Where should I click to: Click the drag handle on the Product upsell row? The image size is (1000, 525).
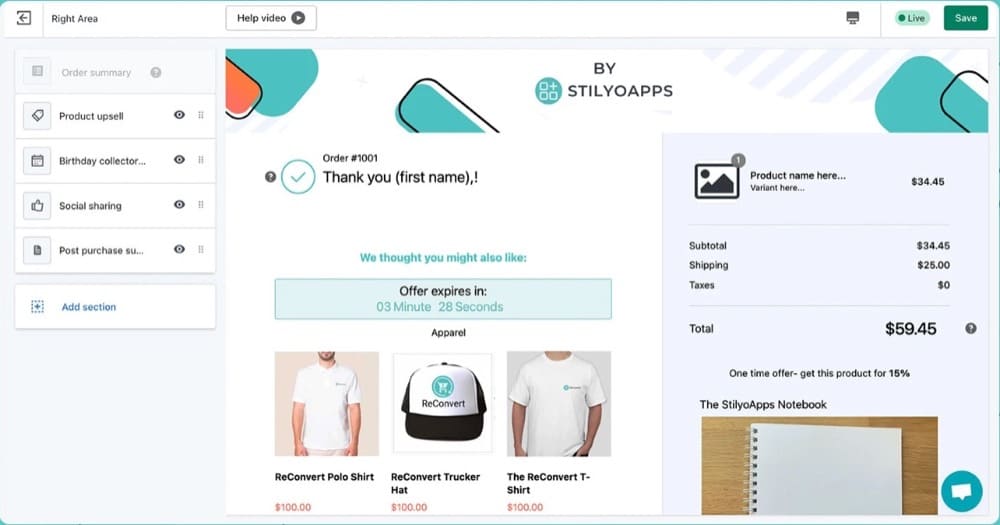pos(201,115)
